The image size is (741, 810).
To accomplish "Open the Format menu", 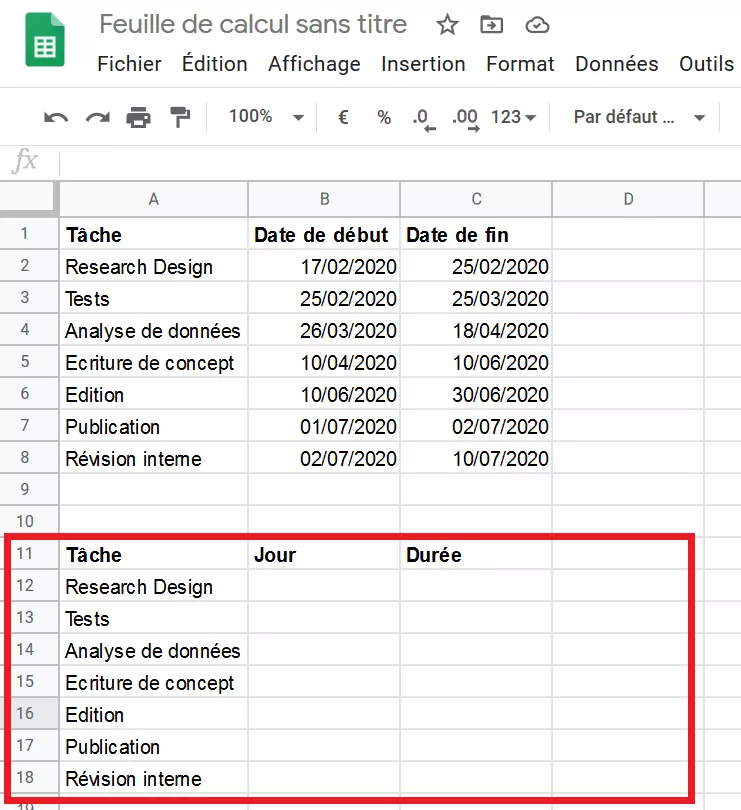I will (x=520, y=64).
